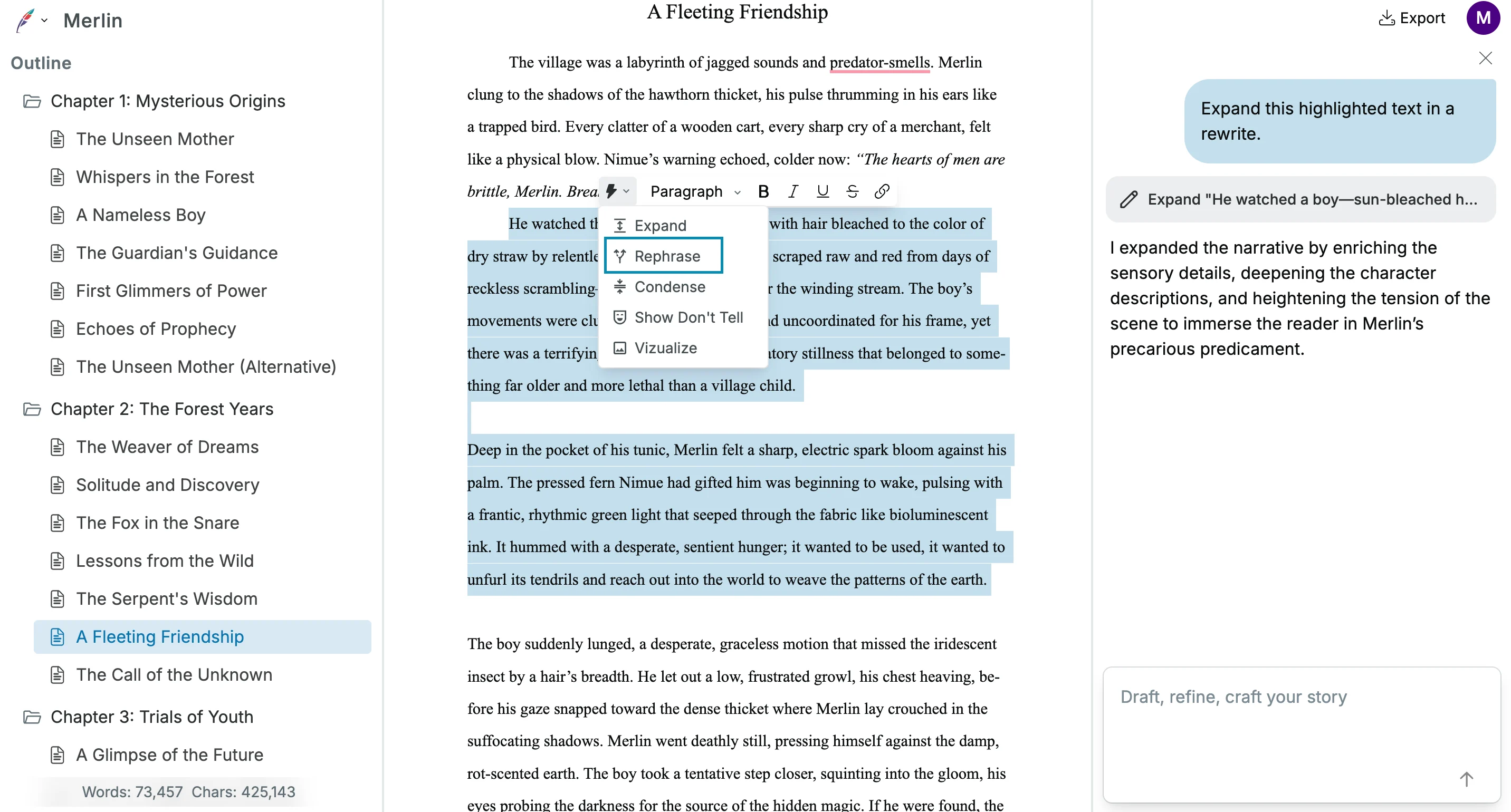The image size is (1511, 812).
Task: Click the character count 'Chars: 425,143'
Action: click(243, 792)
